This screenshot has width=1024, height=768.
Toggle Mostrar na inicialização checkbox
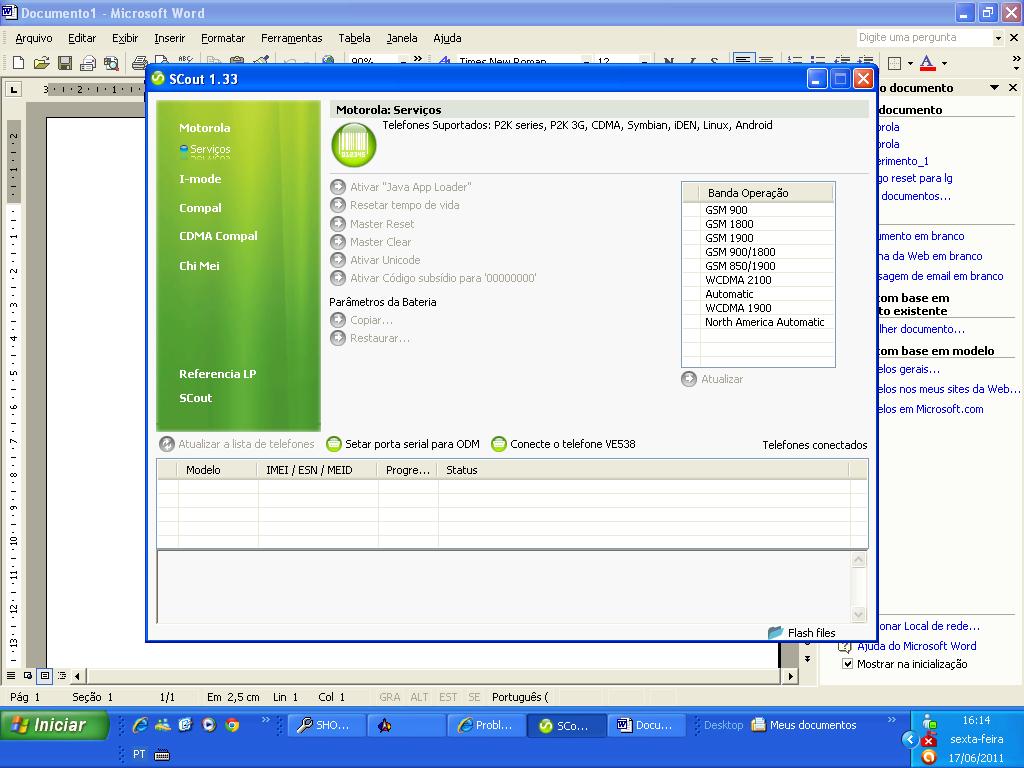848,664
